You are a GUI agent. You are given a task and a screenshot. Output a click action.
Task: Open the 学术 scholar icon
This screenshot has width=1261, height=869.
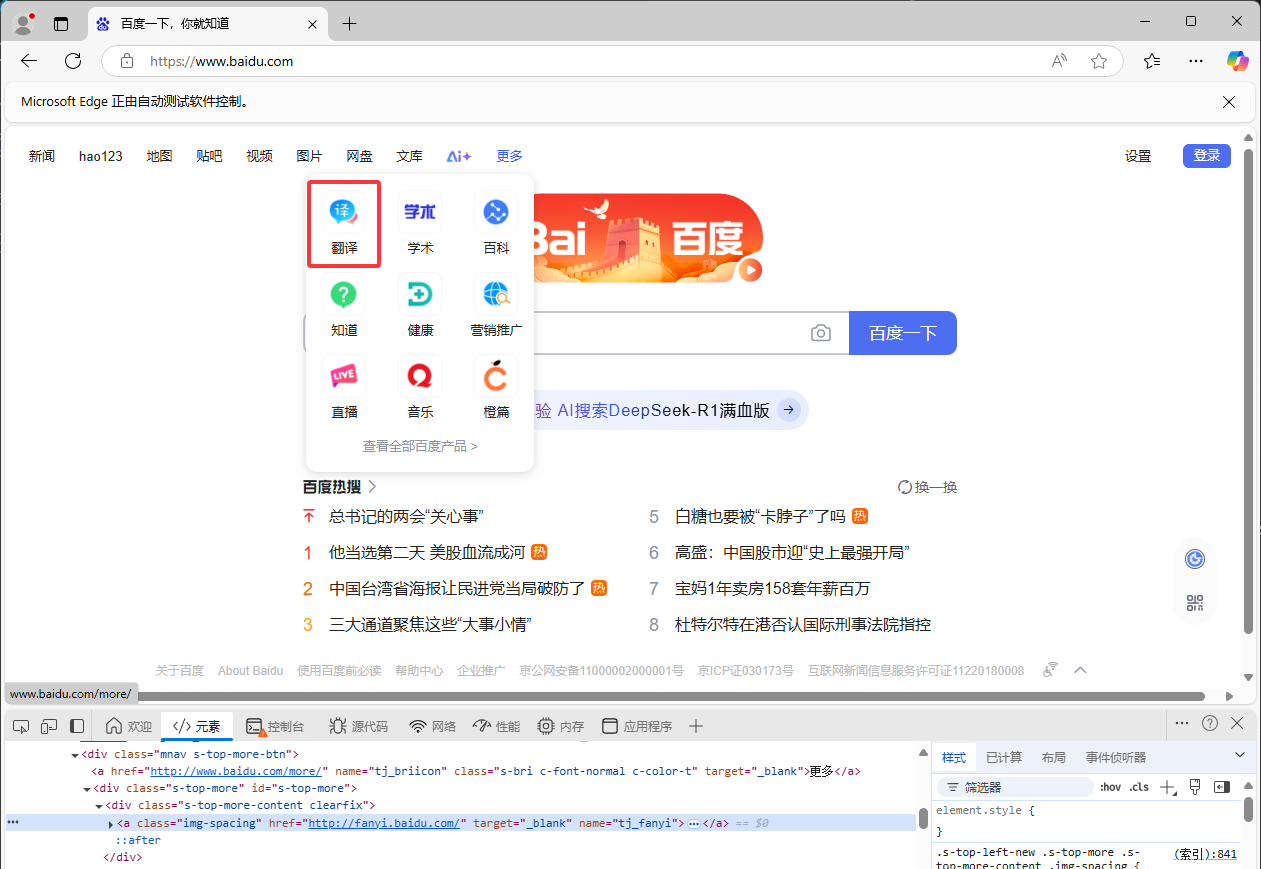[420, 212]
